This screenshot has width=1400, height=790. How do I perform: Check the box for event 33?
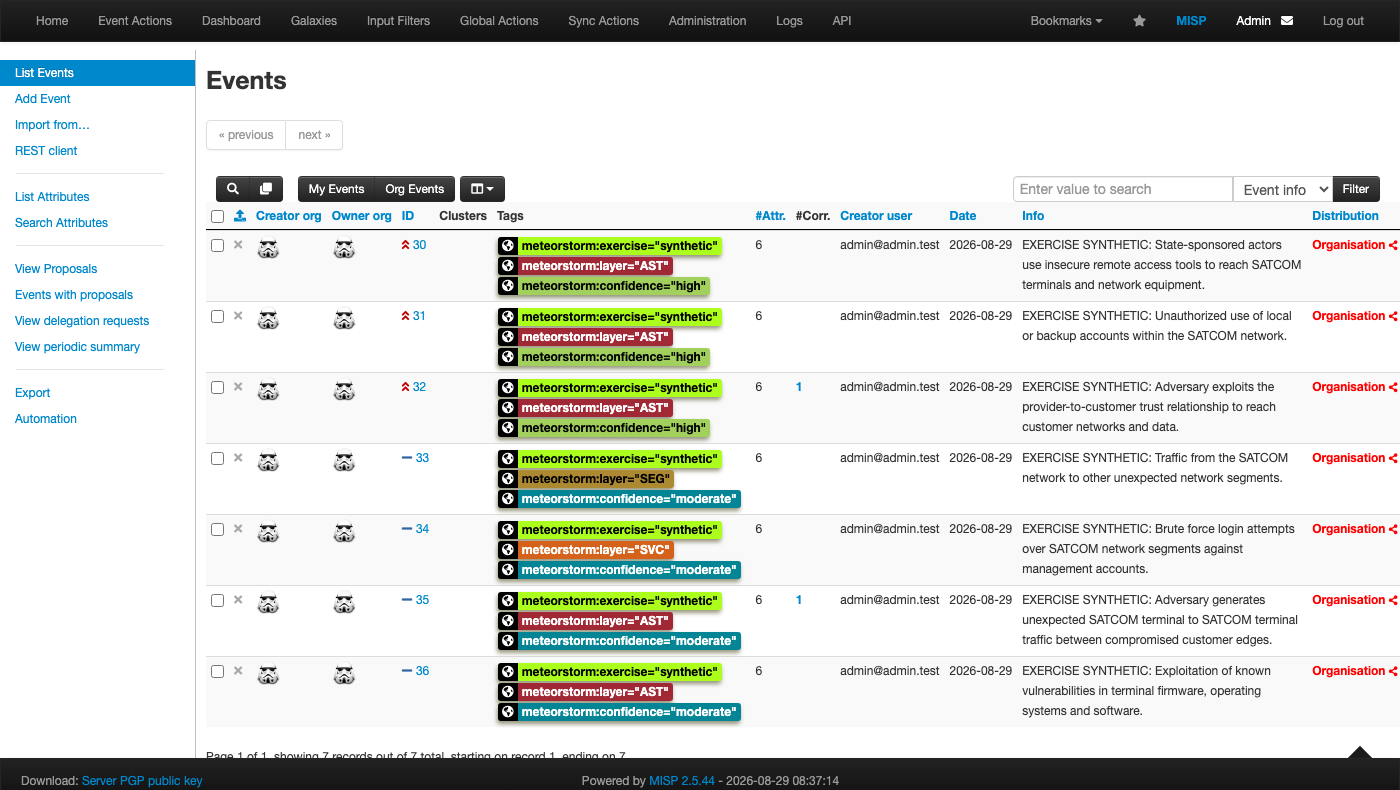pos(217,459)
